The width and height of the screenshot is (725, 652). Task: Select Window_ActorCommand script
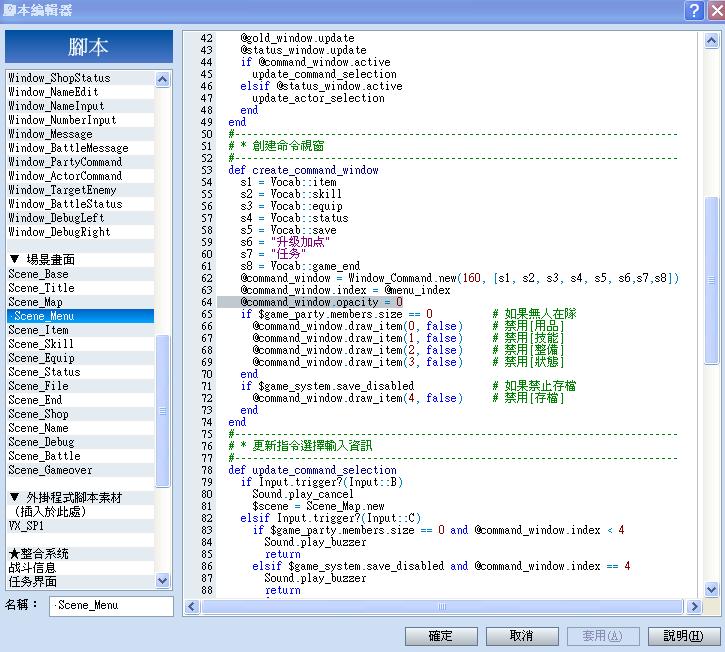(80, 176)
